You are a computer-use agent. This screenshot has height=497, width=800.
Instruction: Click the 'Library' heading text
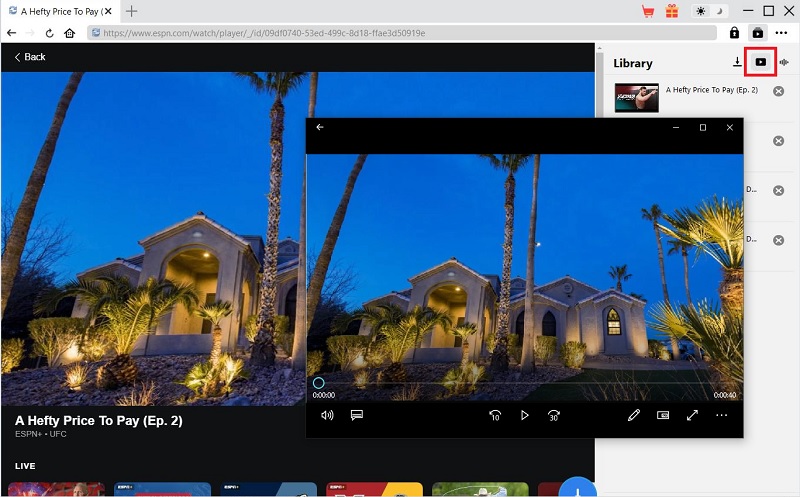coord(633,63)
